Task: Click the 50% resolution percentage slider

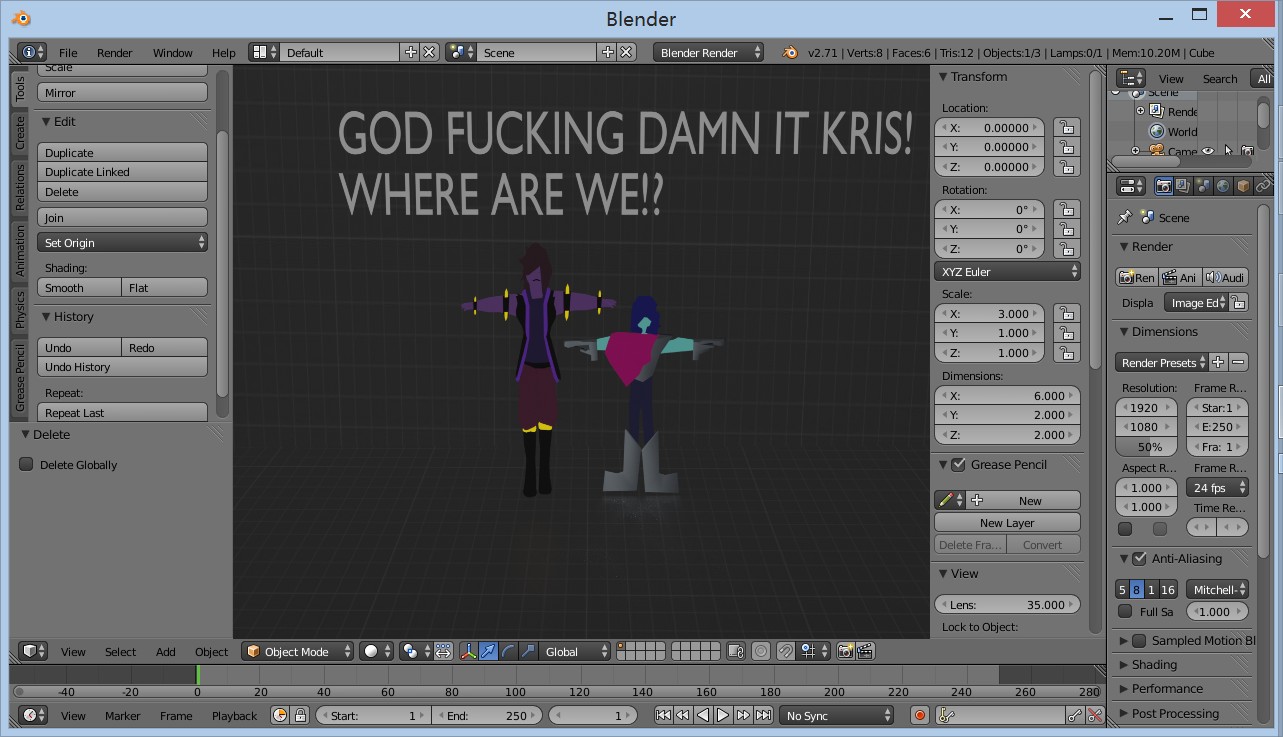Action: (1145, 446)
